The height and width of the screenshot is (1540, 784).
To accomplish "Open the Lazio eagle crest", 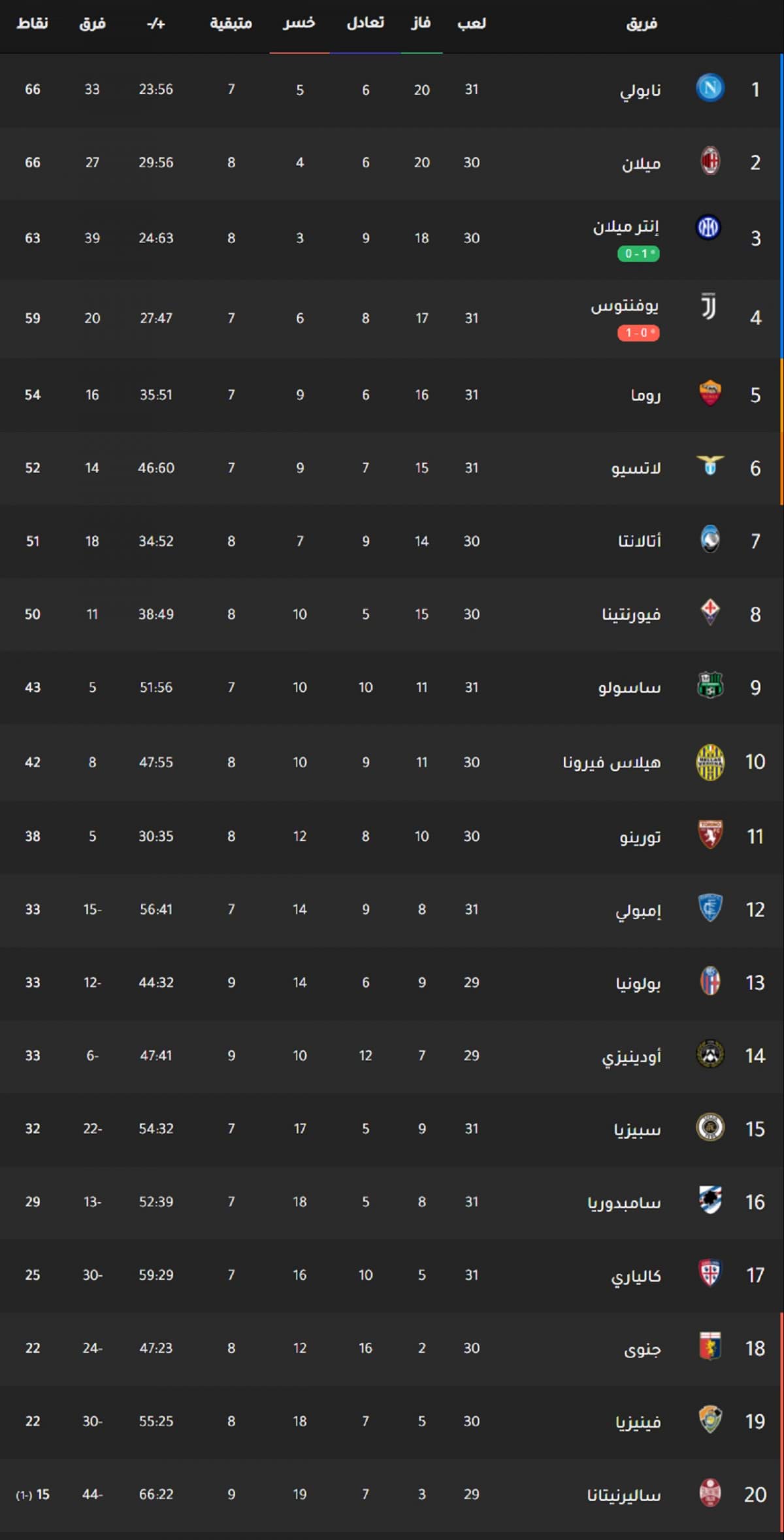I will [x=710, y=467].
